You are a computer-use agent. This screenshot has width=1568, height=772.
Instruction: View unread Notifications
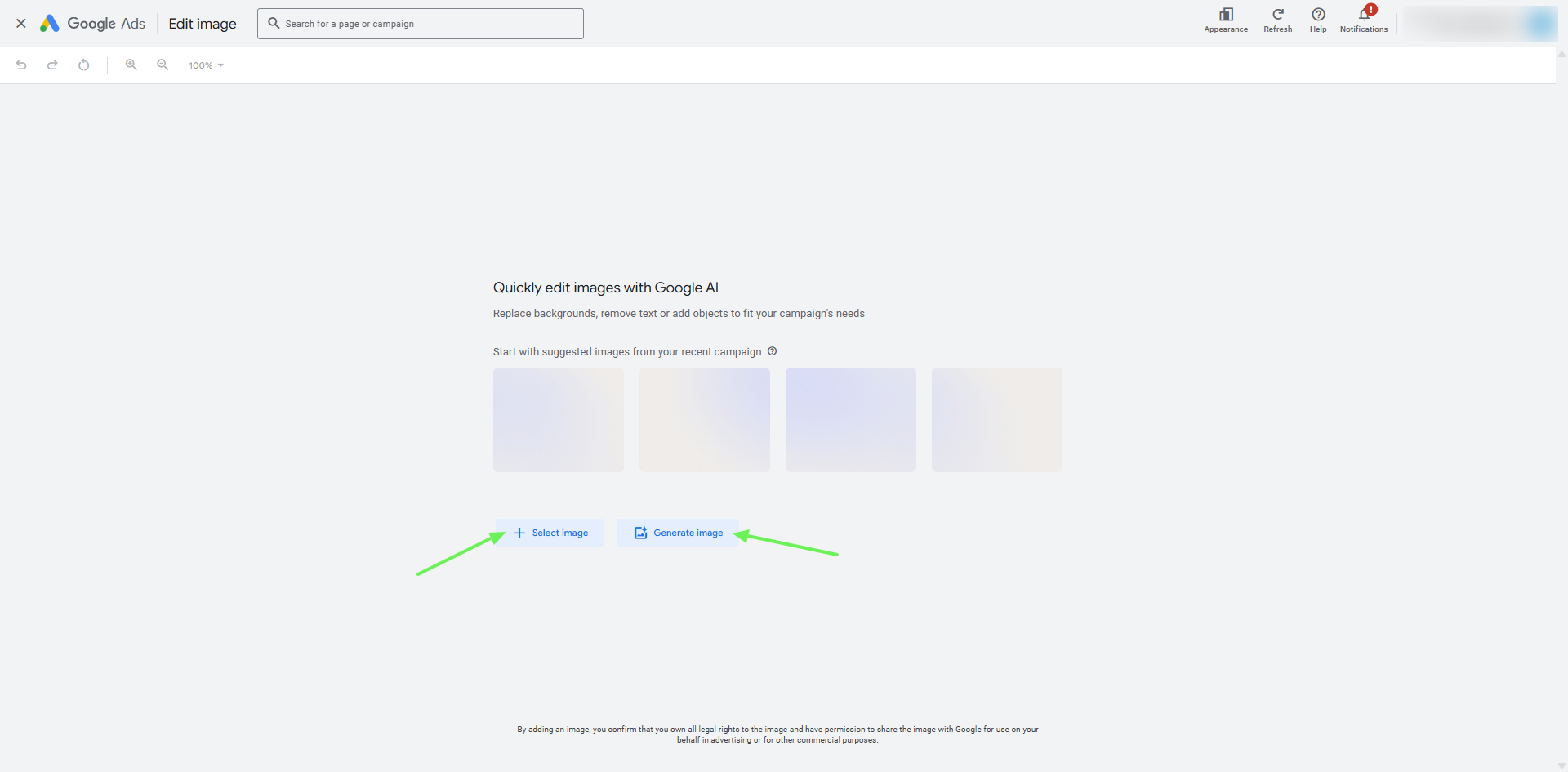point(1363,20)
